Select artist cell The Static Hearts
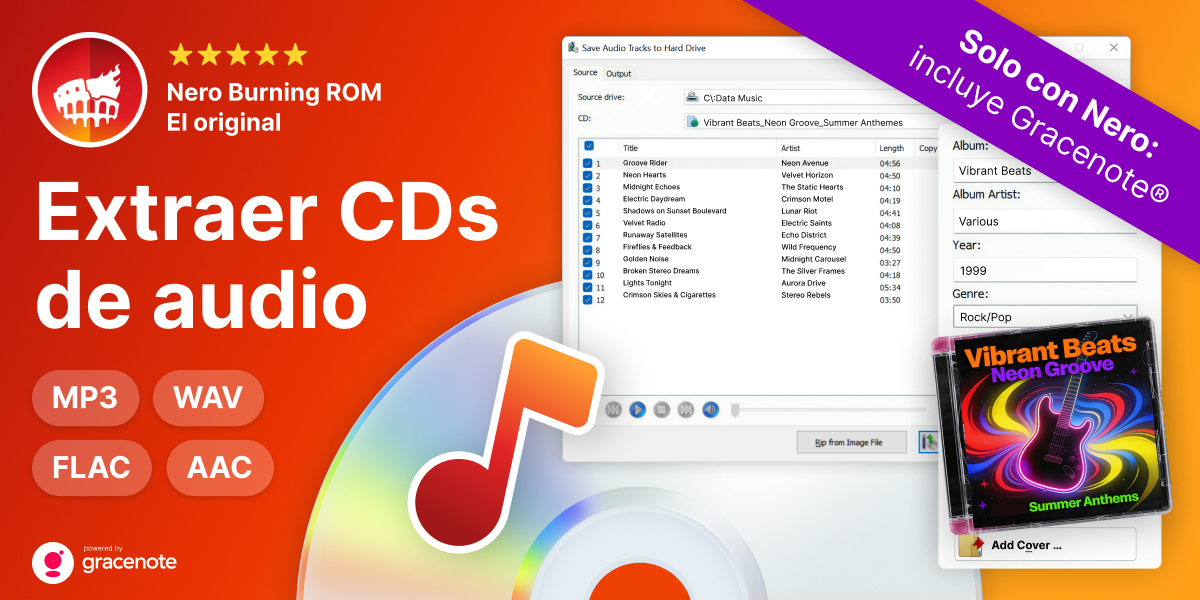 tap(812, 187)
